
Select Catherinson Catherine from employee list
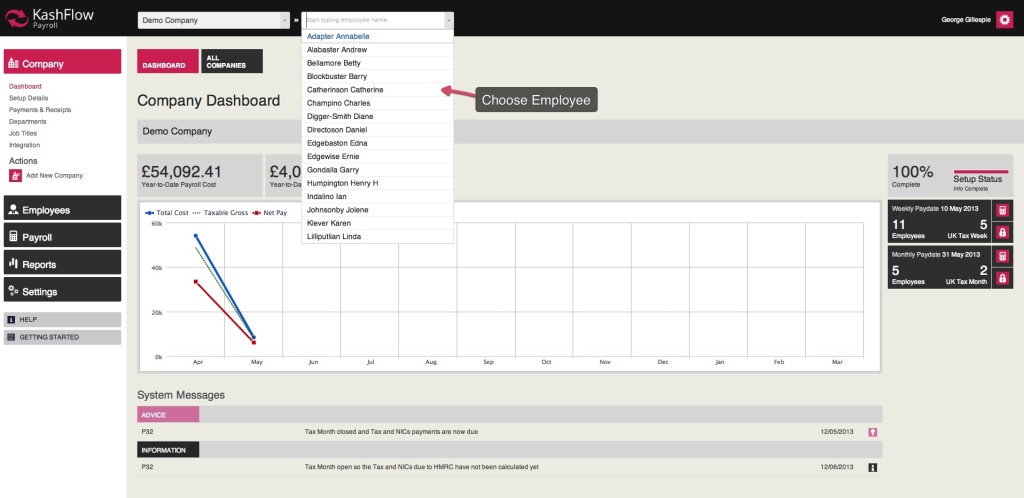click(345, 90)
